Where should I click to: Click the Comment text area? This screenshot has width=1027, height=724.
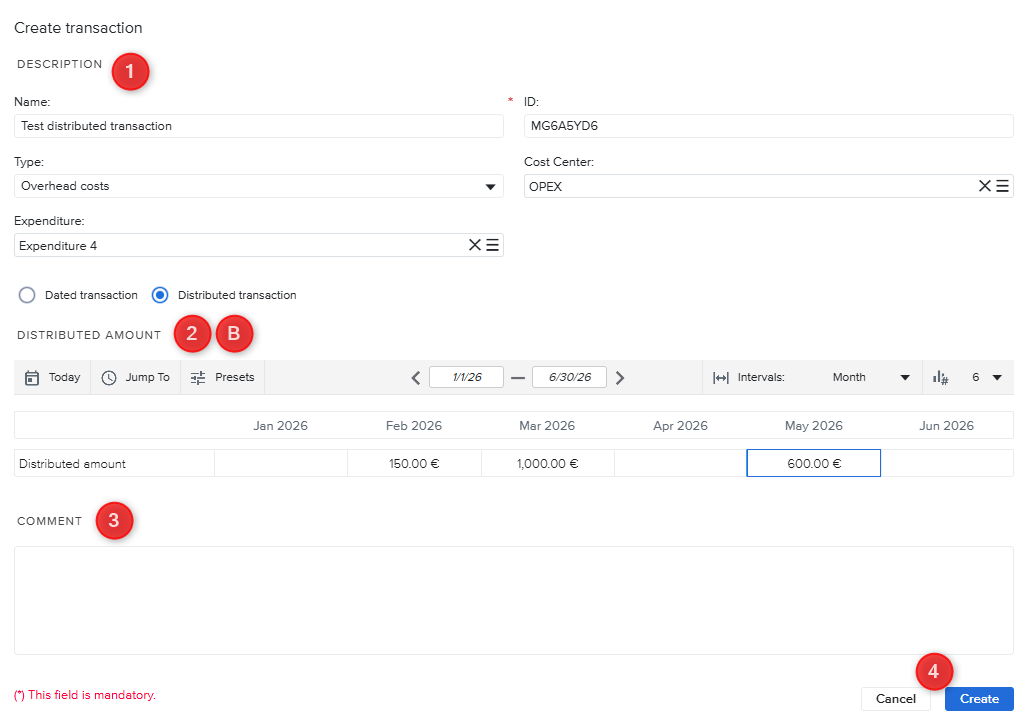[x=513, y=600]
